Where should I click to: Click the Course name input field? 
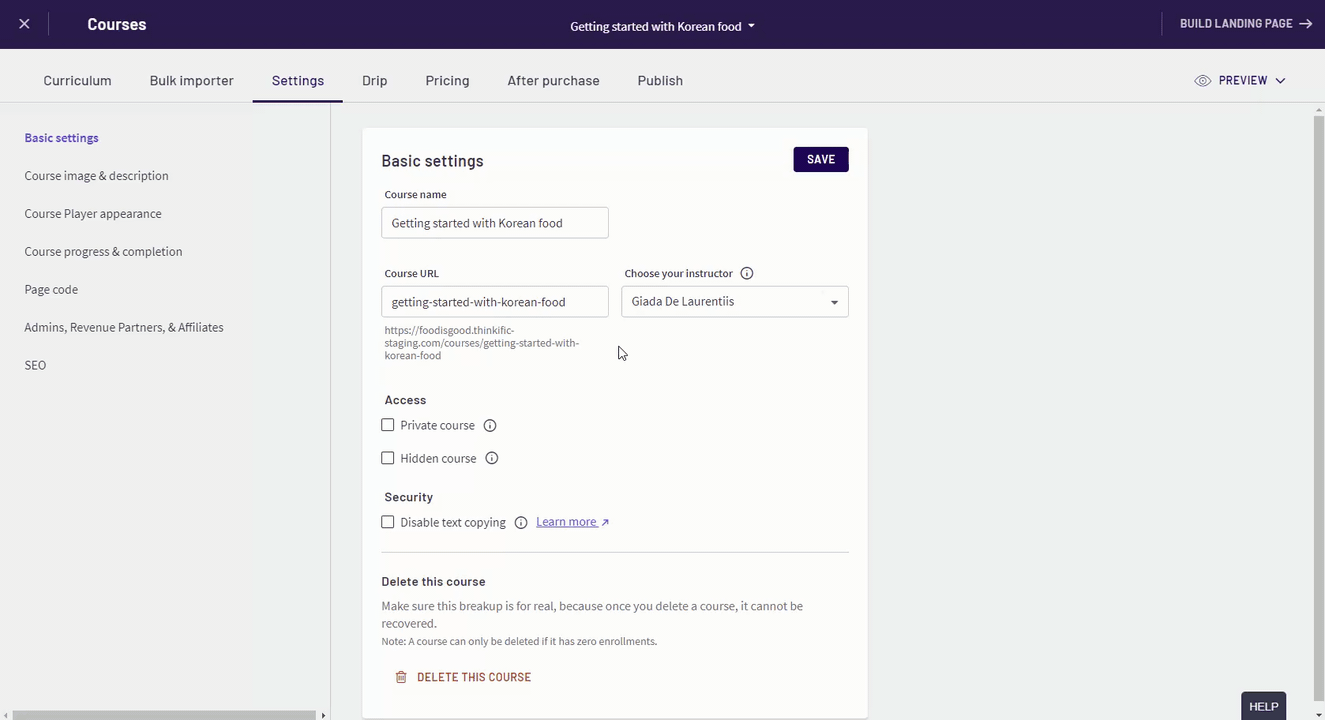coord(495,223)
